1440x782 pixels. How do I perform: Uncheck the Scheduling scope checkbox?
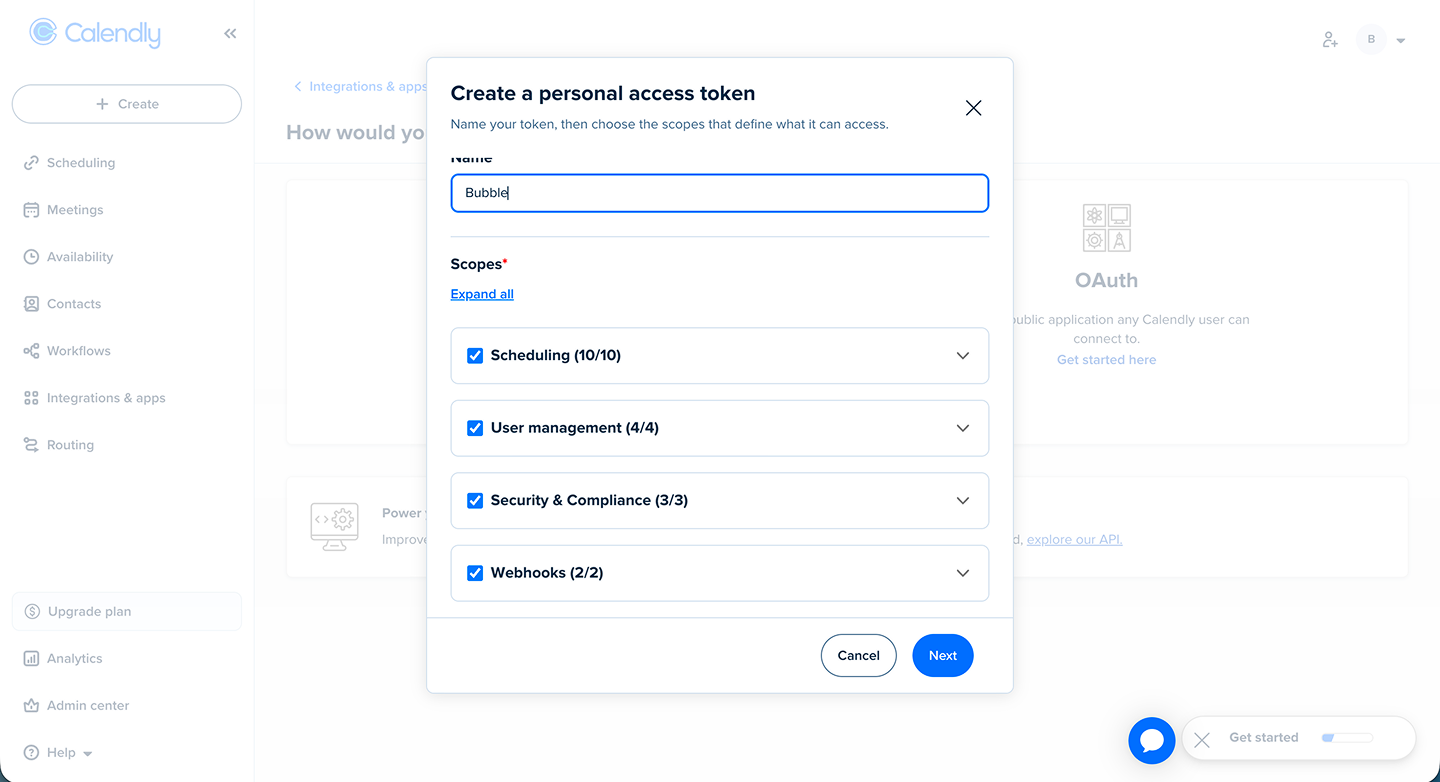(x=475, y=356)
